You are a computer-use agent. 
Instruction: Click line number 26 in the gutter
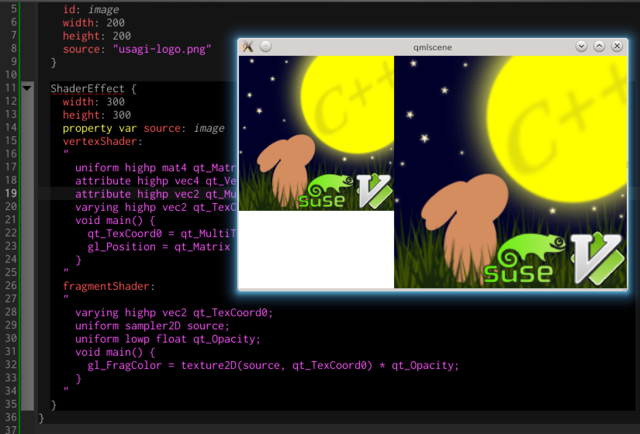tap(11, 286)
